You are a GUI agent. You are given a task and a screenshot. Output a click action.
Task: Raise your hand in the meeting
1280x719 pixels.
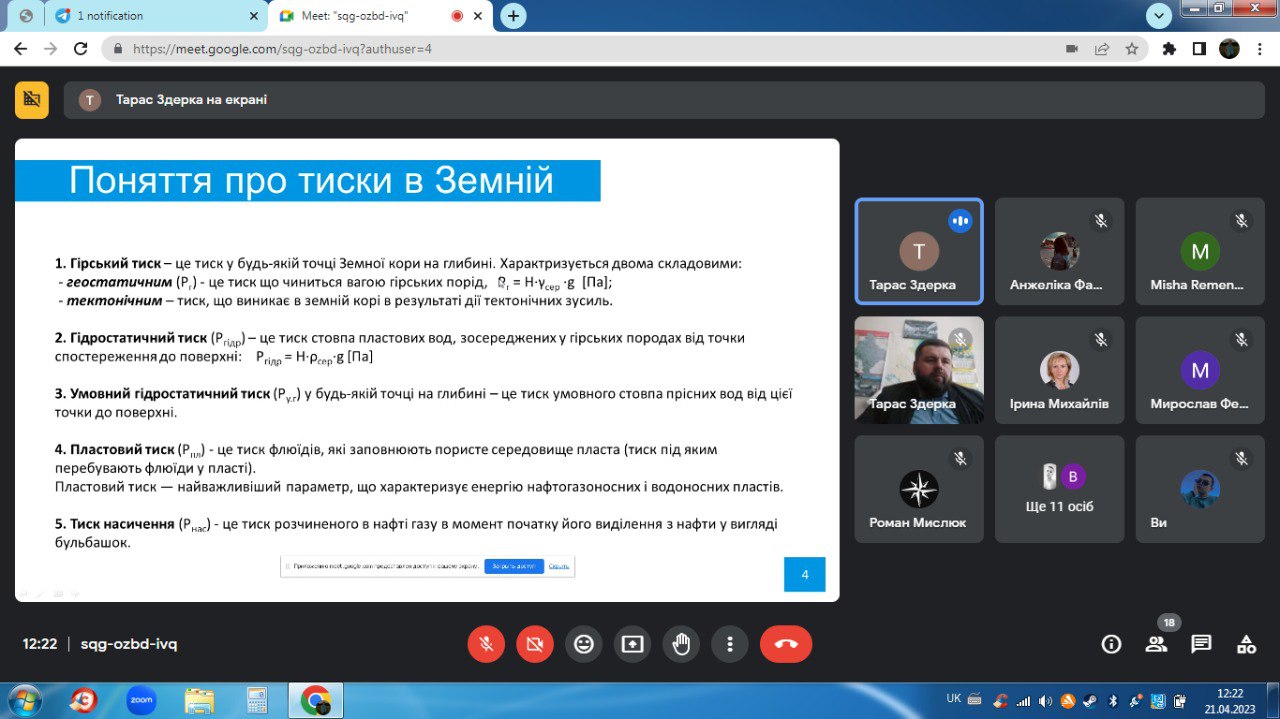click(681, 644)
